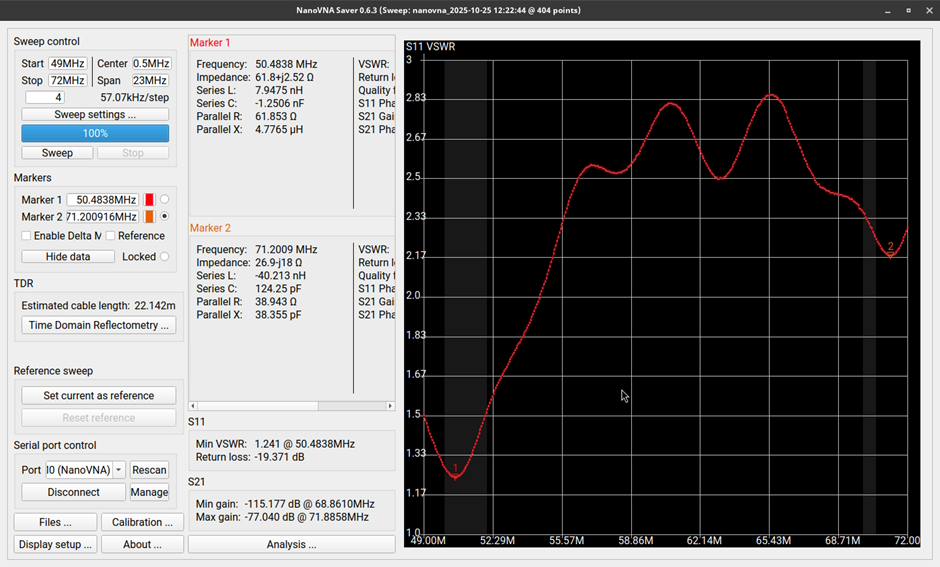Viewport: 940px width, 567px height.
Task: Check the Reference checkbox in Markers
Action: (111, 236)
